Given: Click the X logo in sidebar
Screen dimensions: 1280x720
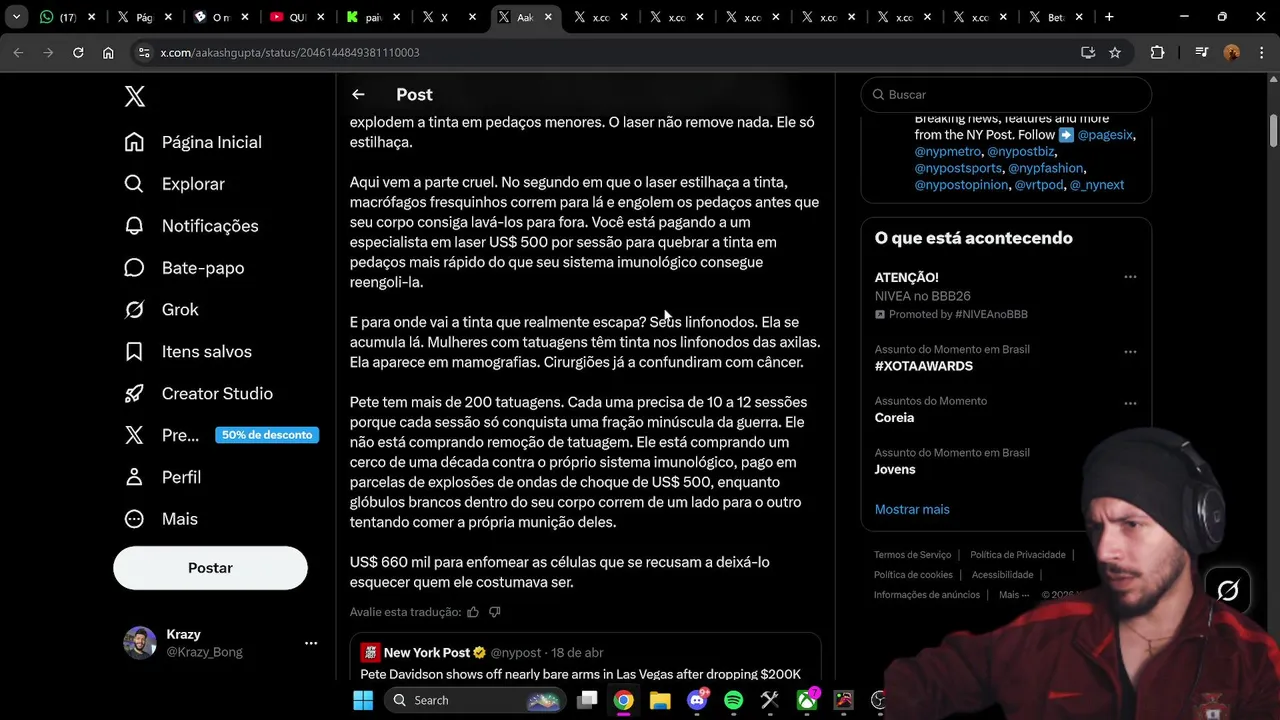Looking at the screenshot, I should coord(135,96).
